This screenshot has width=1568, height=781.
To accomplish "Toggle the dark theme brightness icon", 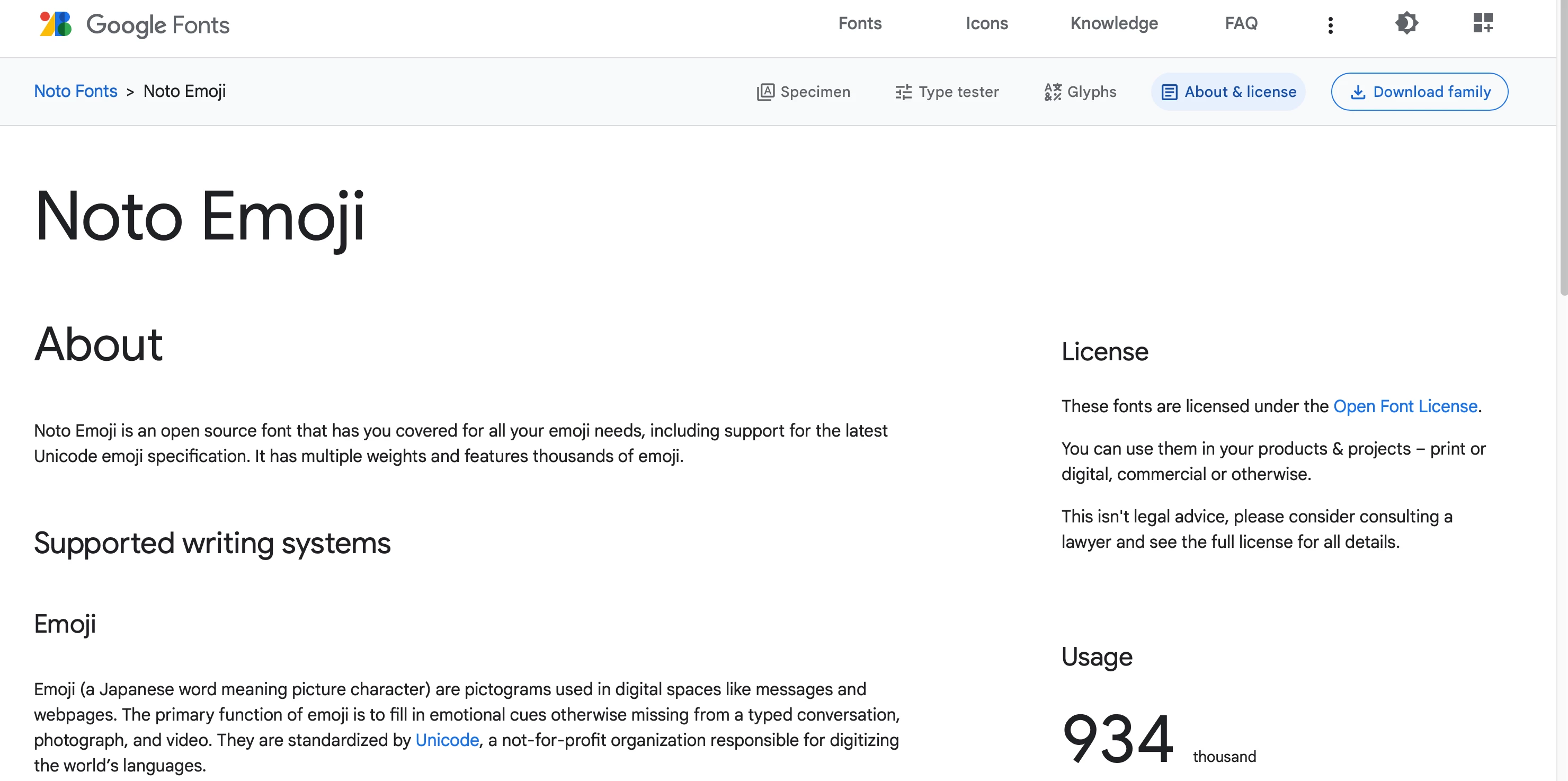I will [x=1406, y=24].
